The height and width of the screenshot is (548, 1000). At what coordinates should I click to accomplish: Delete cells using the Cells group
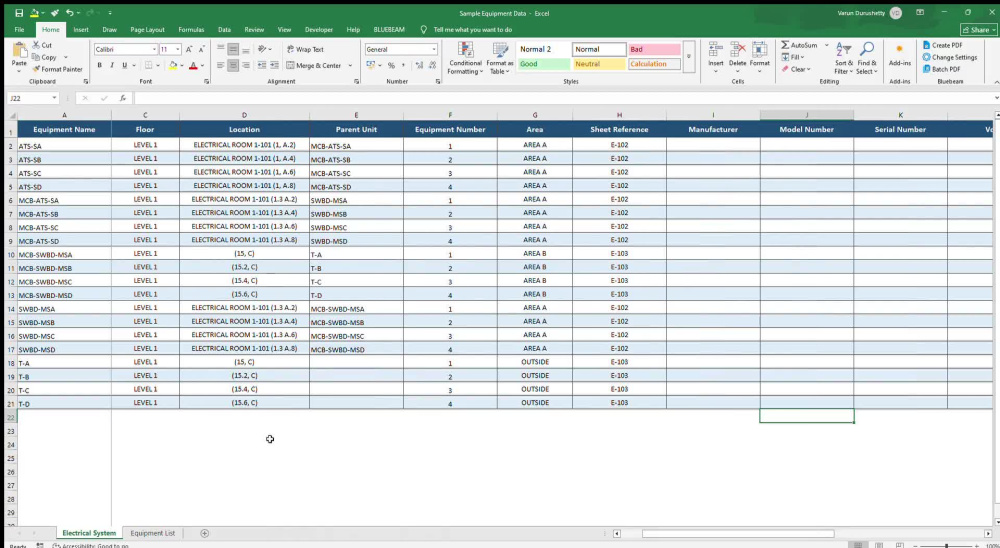pos(737,56)
